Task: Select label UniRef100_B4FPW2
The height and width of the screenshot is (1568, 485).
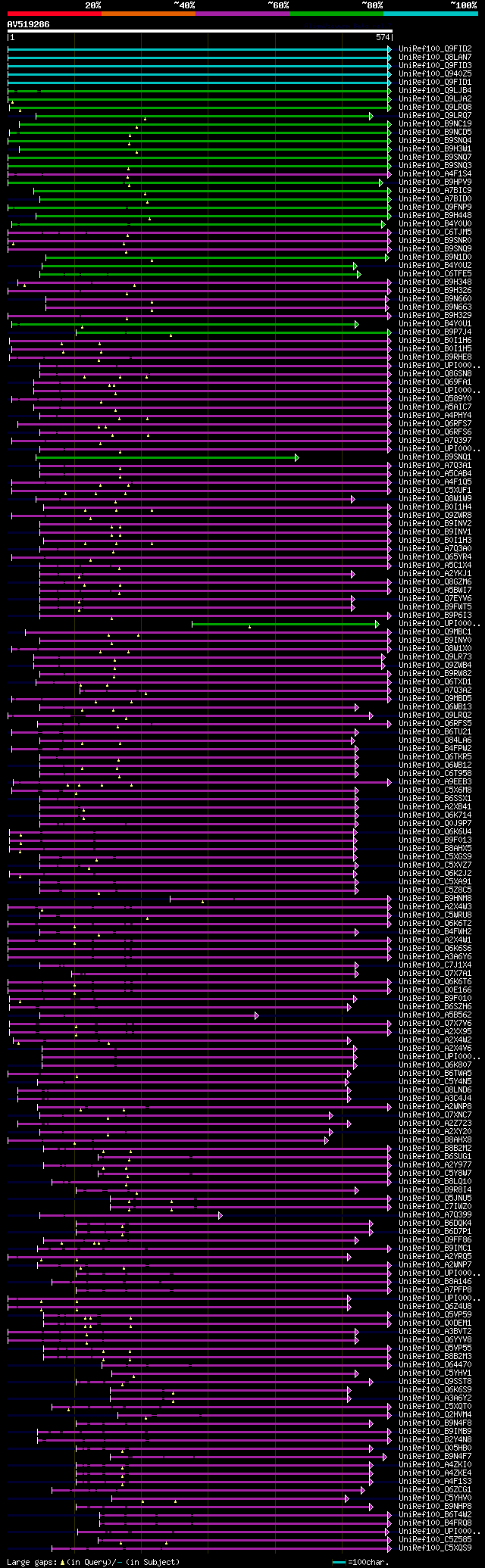Action: [x=435, y=749]
